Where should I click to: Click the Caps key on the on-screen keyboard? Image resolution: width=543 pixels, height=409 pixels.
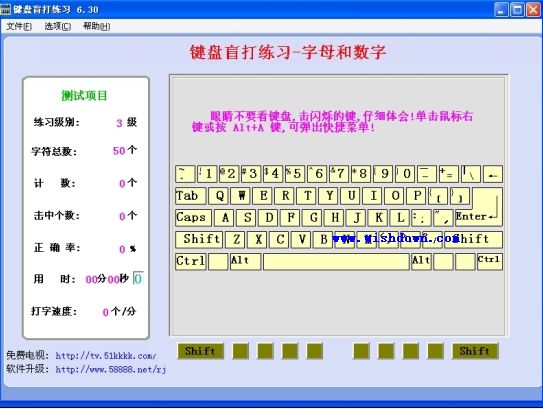(x=193, y=218)
